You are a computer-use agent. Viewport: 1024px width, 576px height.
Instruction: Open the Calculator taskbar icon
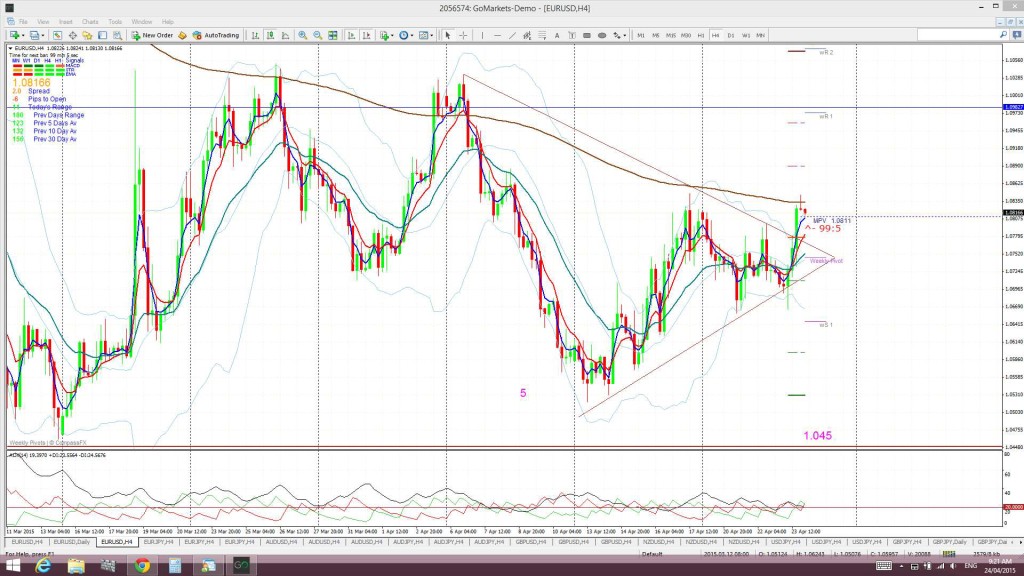175,566
